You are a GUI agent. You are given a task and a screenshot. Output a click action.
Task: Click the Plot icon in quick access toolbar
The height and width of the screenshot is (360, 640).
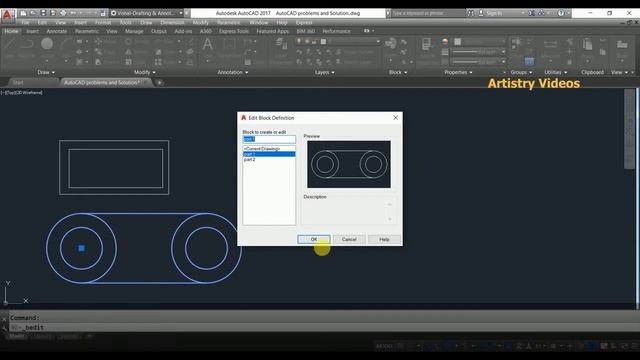pyautogui.click(x=63, y=13)
